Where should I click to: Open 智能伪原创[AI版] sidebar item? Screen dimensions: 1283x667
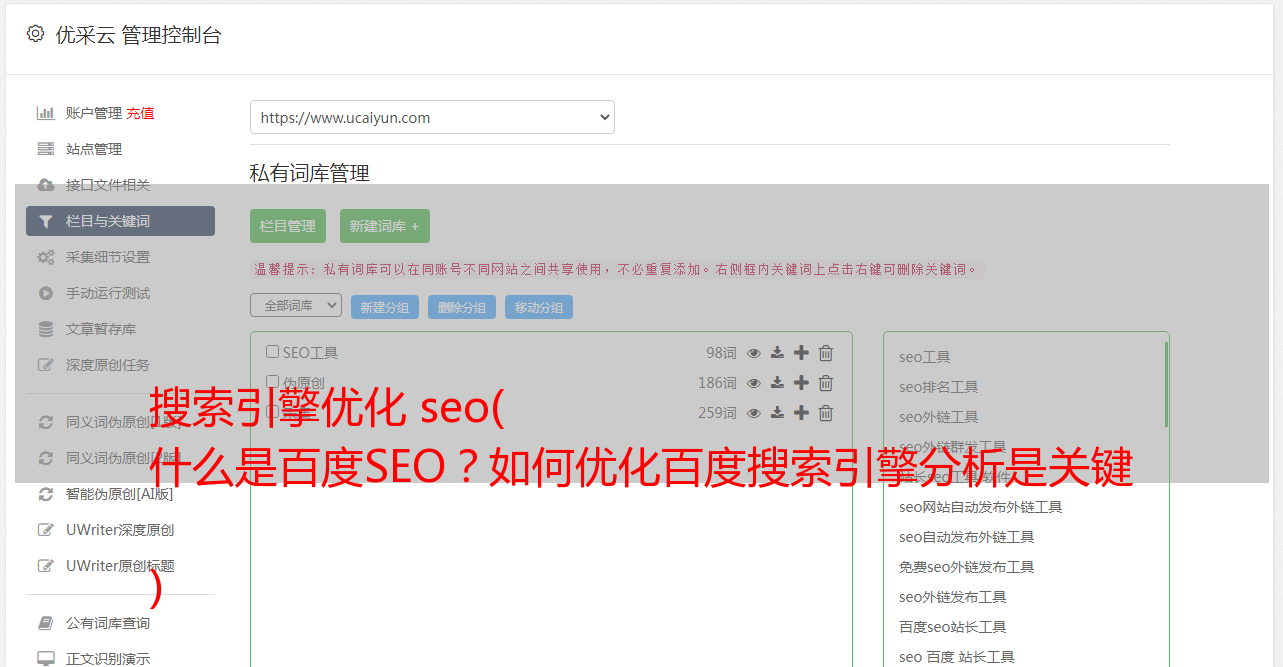point(120,494)
